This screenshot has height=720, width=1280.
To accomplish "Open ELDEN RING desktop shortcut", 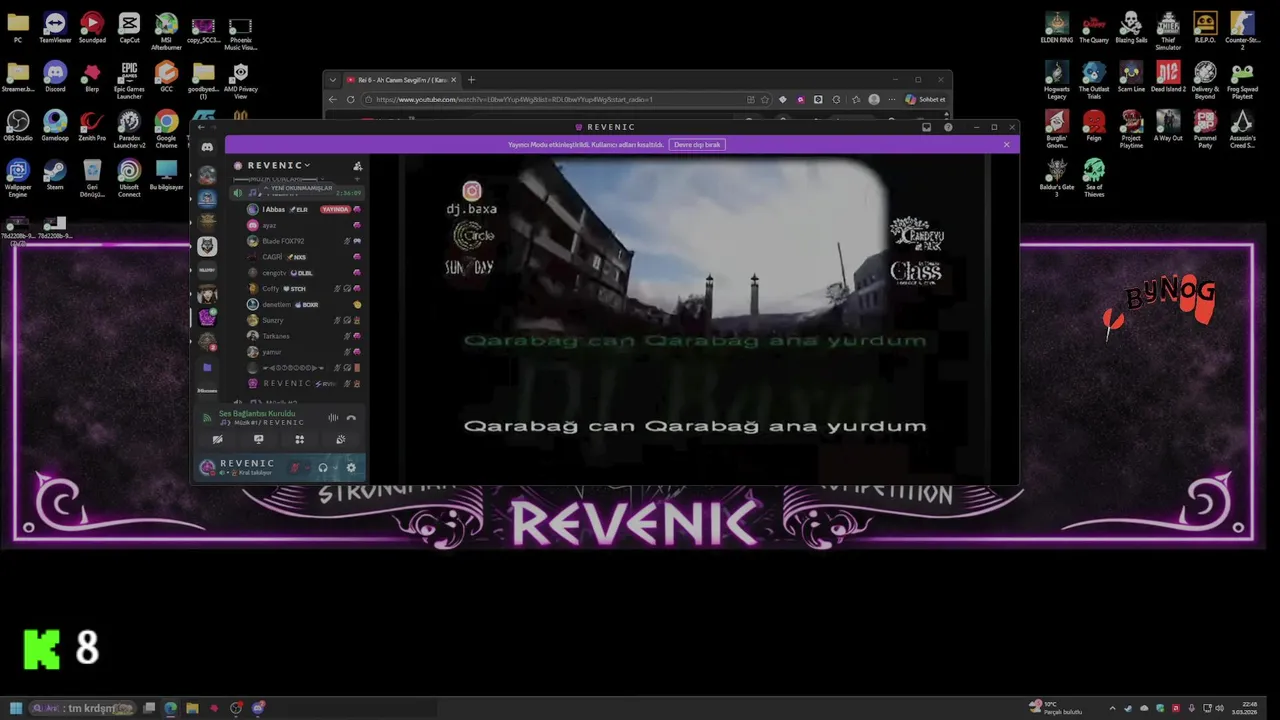I will click(x=1057, y=27).
